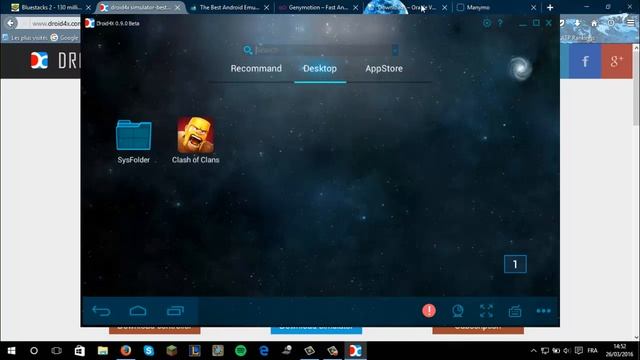Viewport: 640px width, 360px height.
Task: Open the Pocket icon in Firefox toolbar
Action: [562, 23]
